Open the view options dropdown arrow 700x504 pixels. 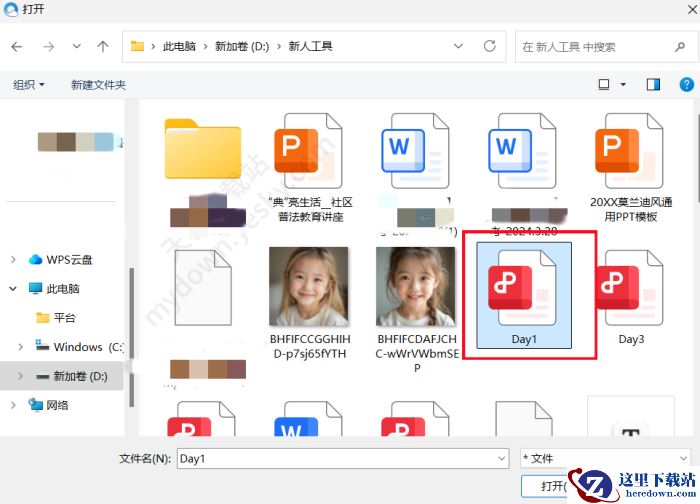click(x=623, y=84)
